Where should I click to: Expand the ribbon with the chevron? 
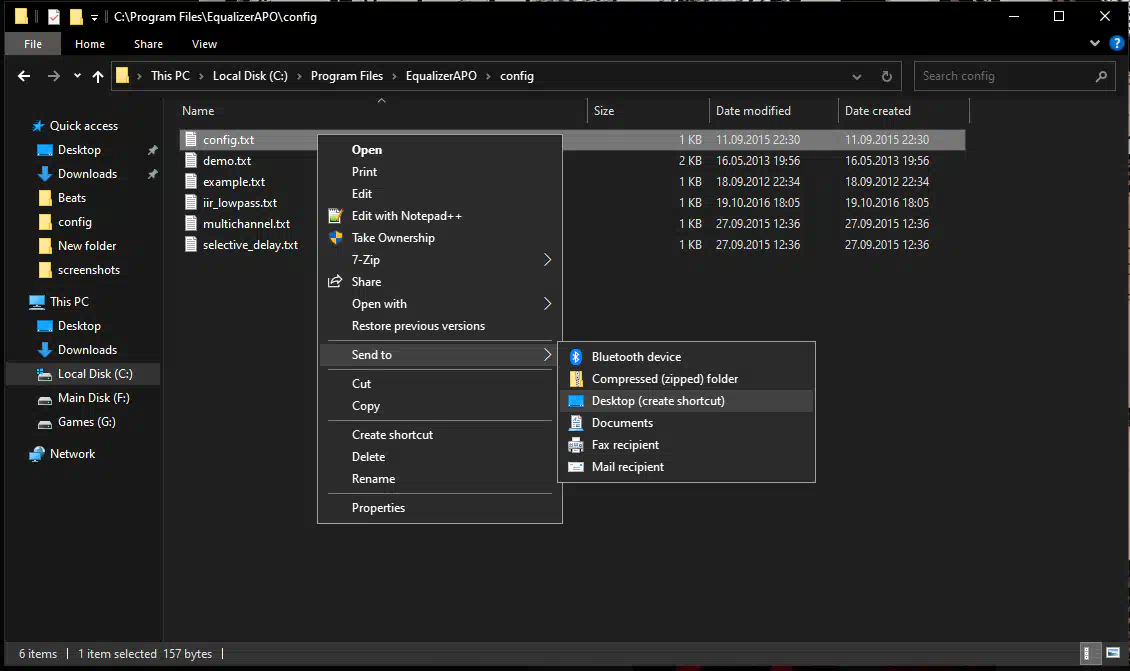[x=1095, y=43]
